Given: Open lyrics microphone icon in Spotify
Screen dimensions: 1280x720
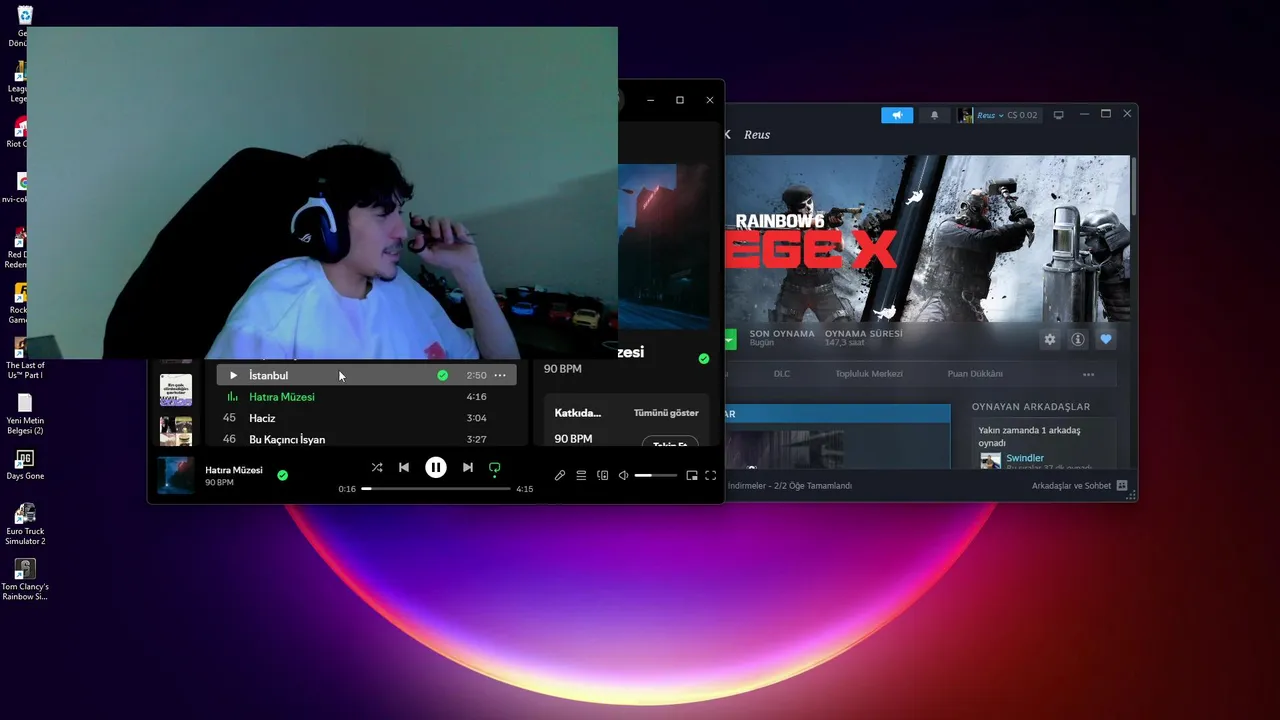Looking at the screenshot, I should point(560,476).
